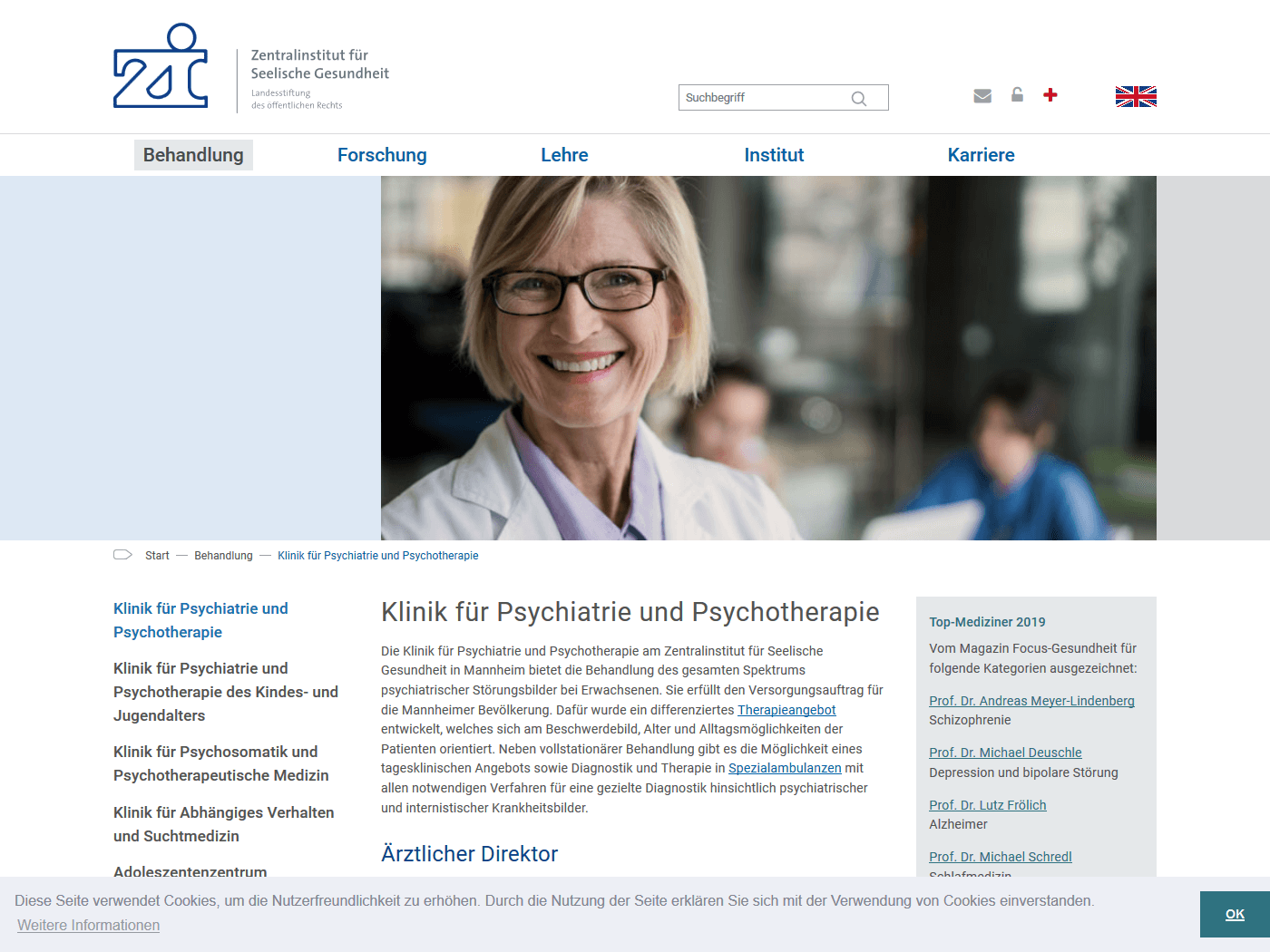Open the Spezialambulanzen link
This screenshot has width=1270, height=952.
pos(785,768)
